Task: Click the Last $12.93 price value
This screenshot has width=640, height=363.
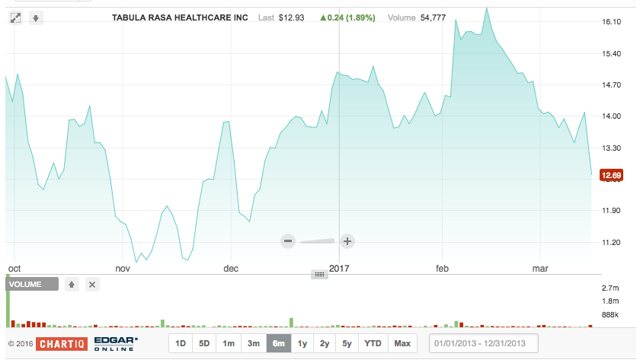Action: (291, 18)
